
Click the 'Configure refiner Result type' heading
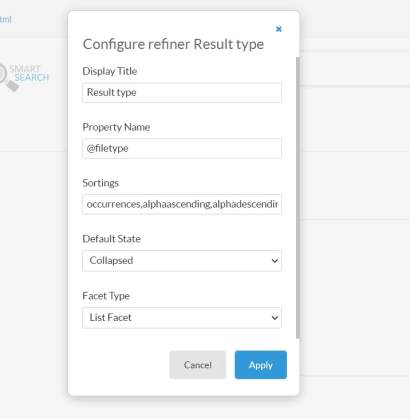(x=173, y=44)
